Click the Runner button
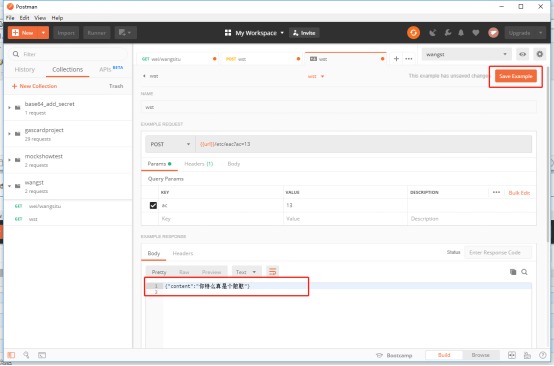This screenshot has width=554, height=366. [97, 33]
